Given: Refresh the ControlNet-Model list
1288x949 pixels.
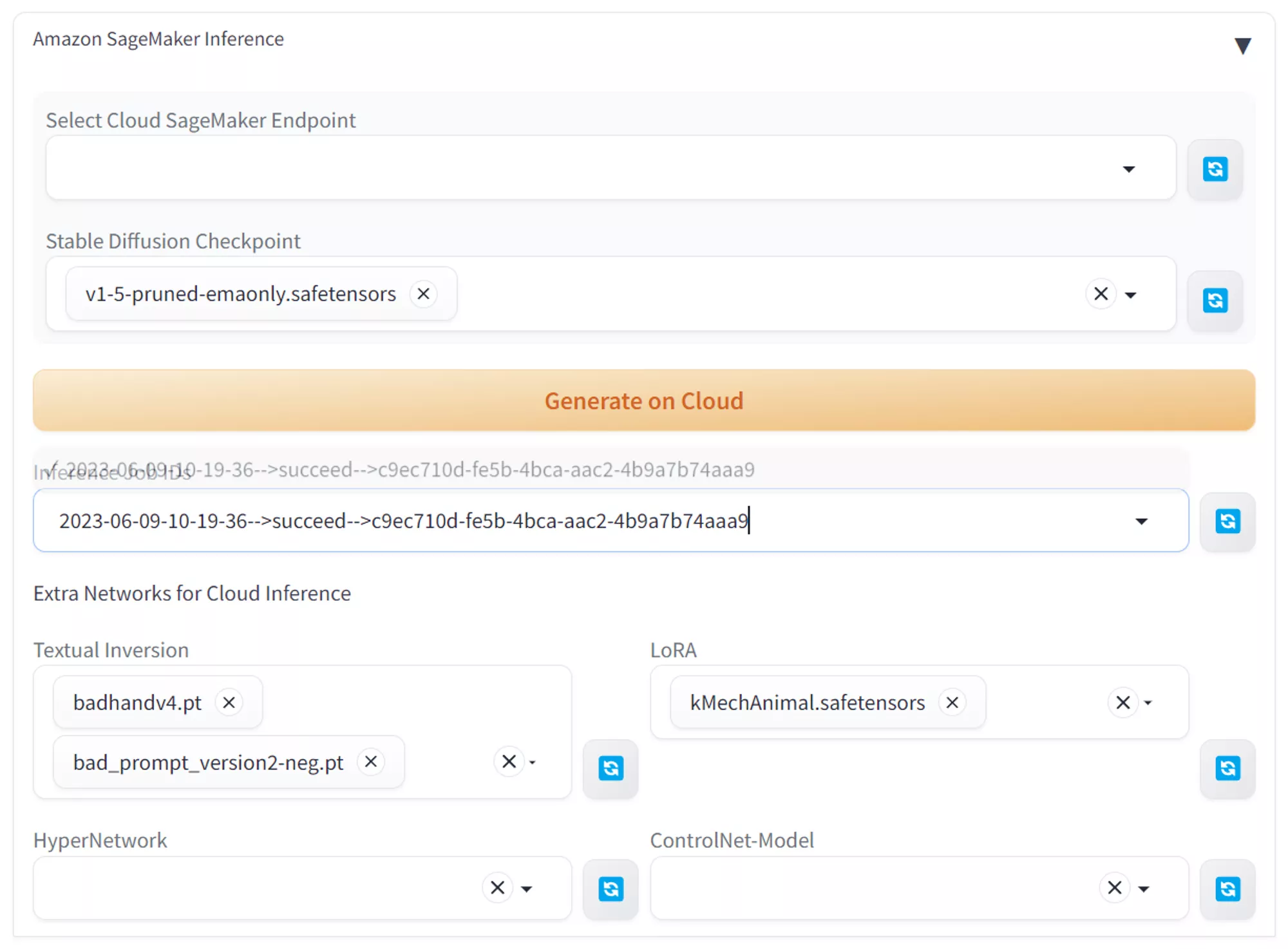Looking at the screenshot, I should coord(1227,889).
